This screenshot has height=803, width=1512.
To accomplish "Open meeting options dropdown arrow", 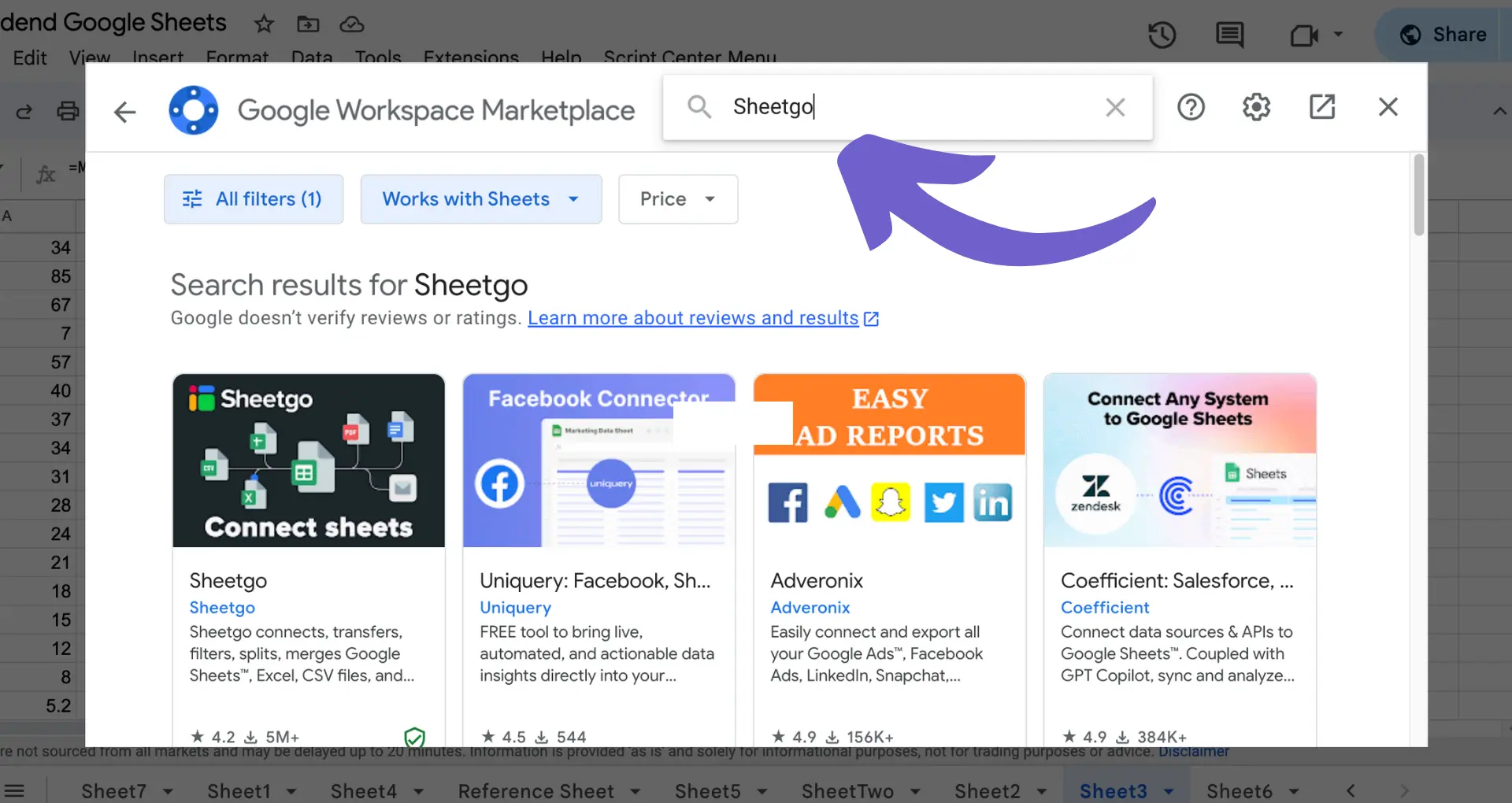I will [1338, 35].
